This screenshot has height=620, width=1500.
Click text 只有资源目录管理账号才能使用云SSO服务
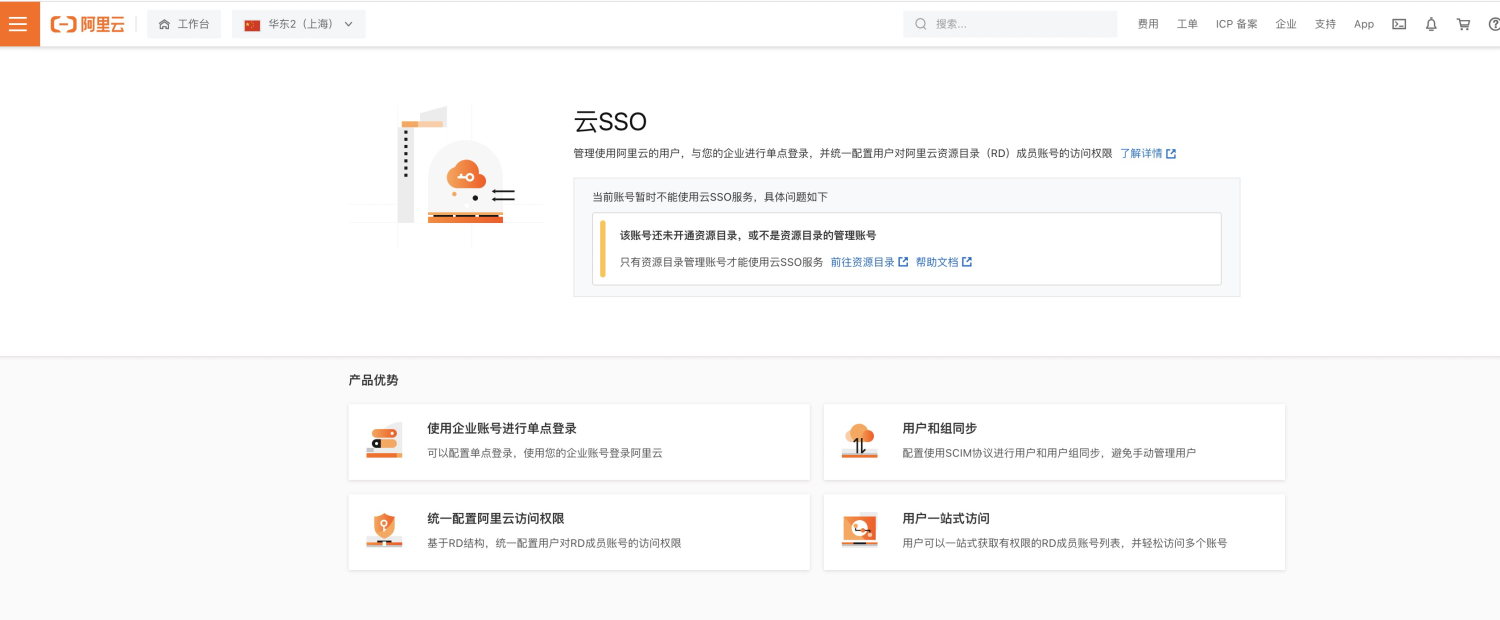tap(722, 262)
